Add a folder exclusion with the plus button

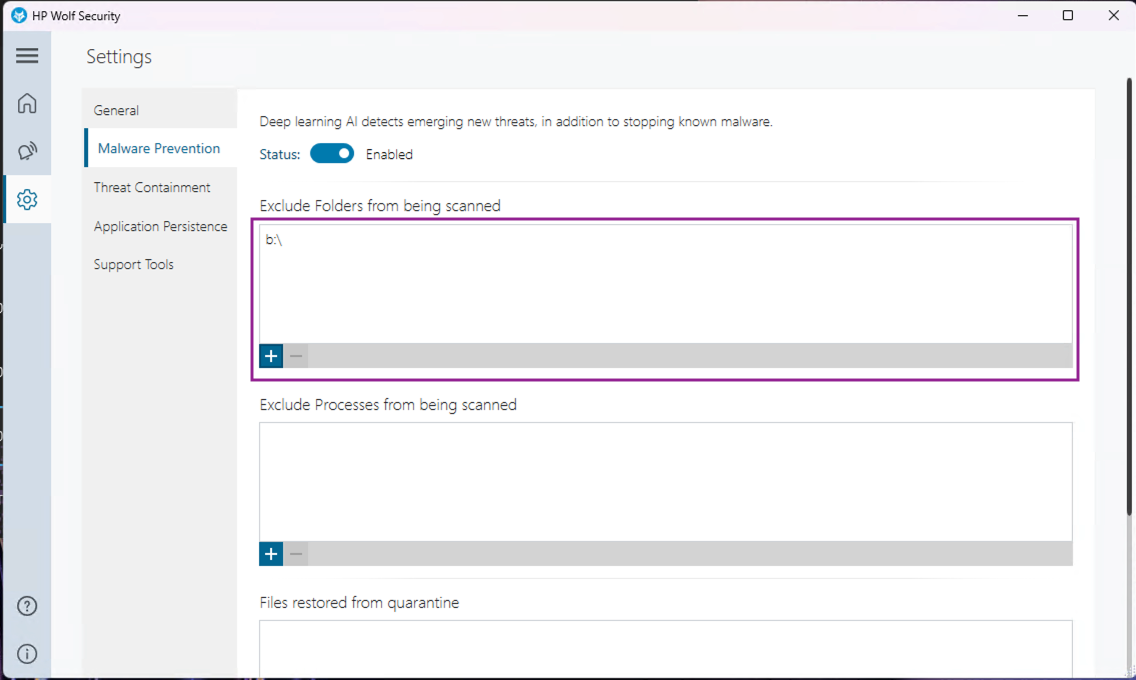[x=271, y=356]
